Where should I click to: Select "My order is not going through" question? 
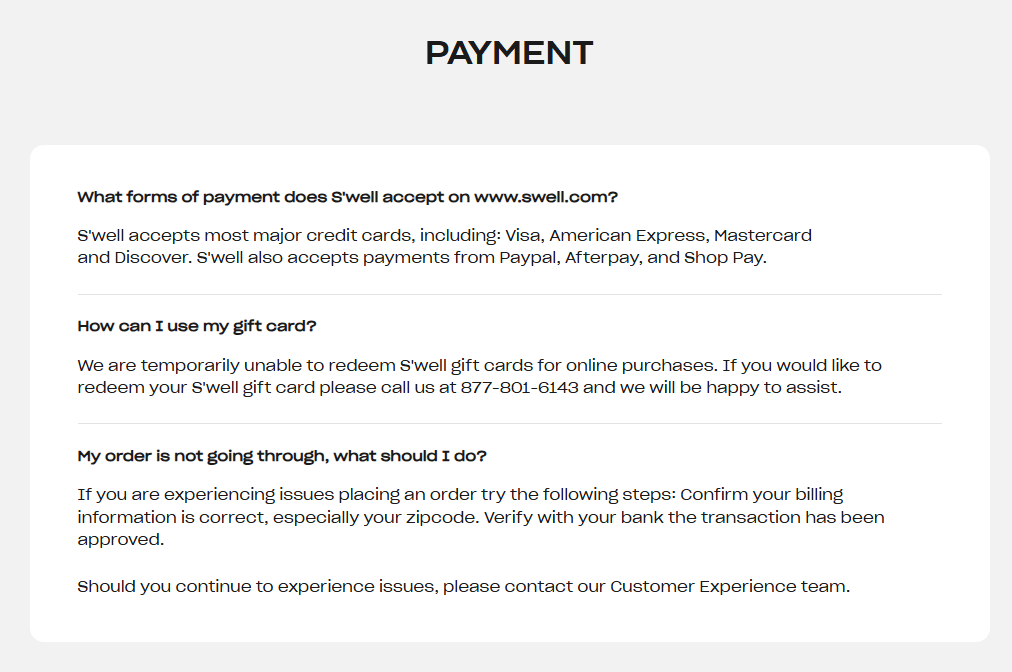282,456
